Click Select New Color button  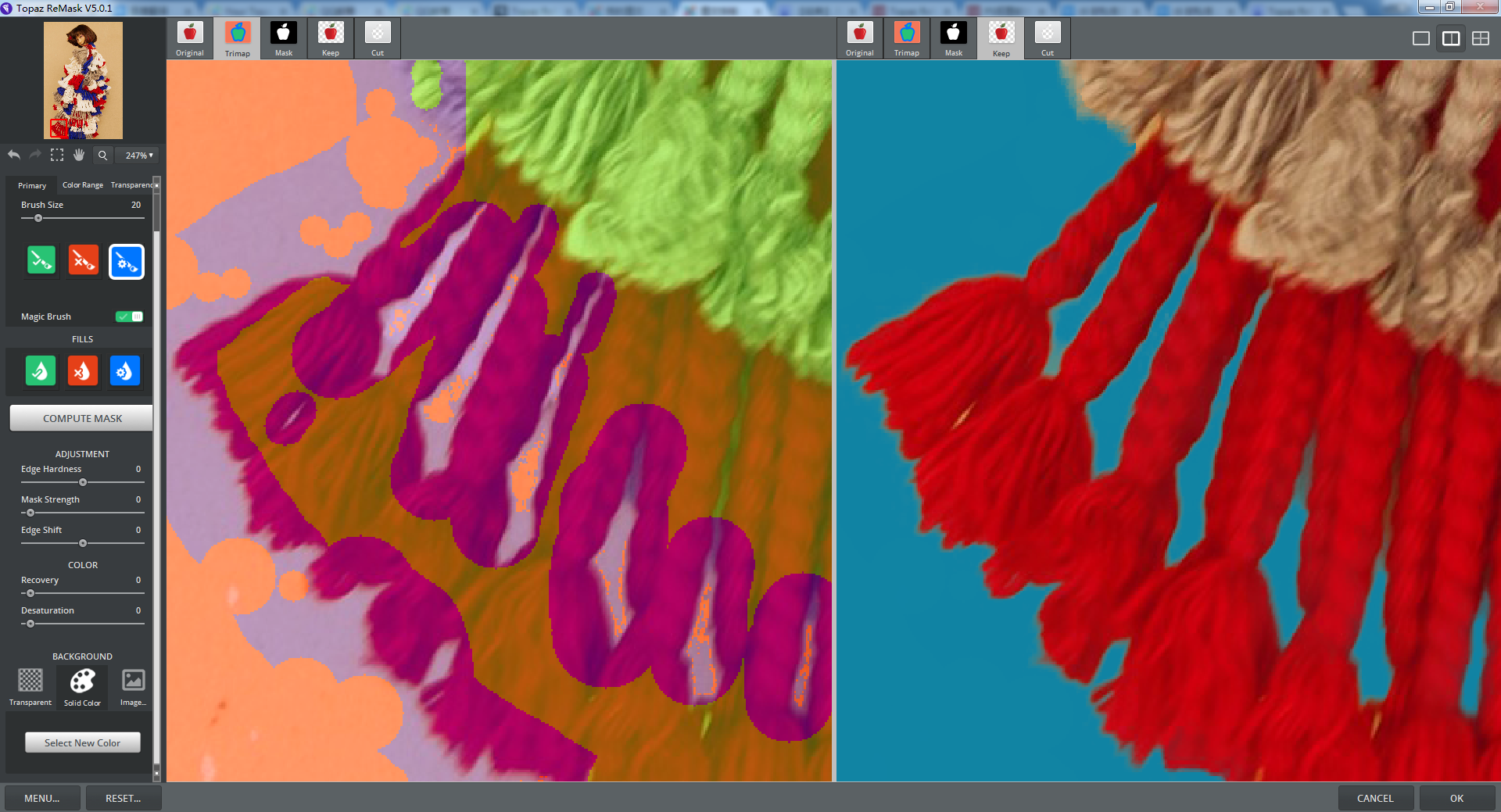click(x=82, y=742)
